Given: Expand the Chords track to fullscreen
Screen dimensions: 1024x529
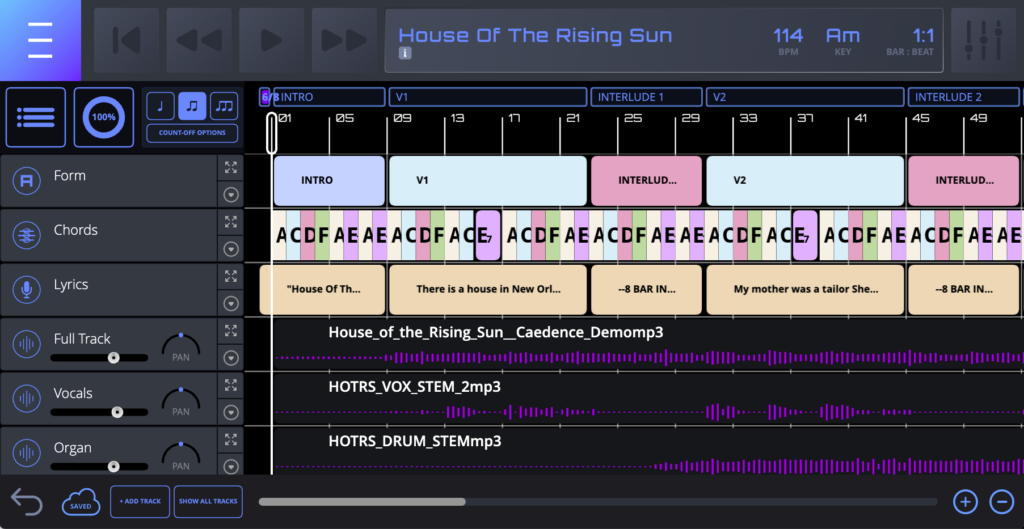Looking at the screenshot, I should tap(231, 221).
